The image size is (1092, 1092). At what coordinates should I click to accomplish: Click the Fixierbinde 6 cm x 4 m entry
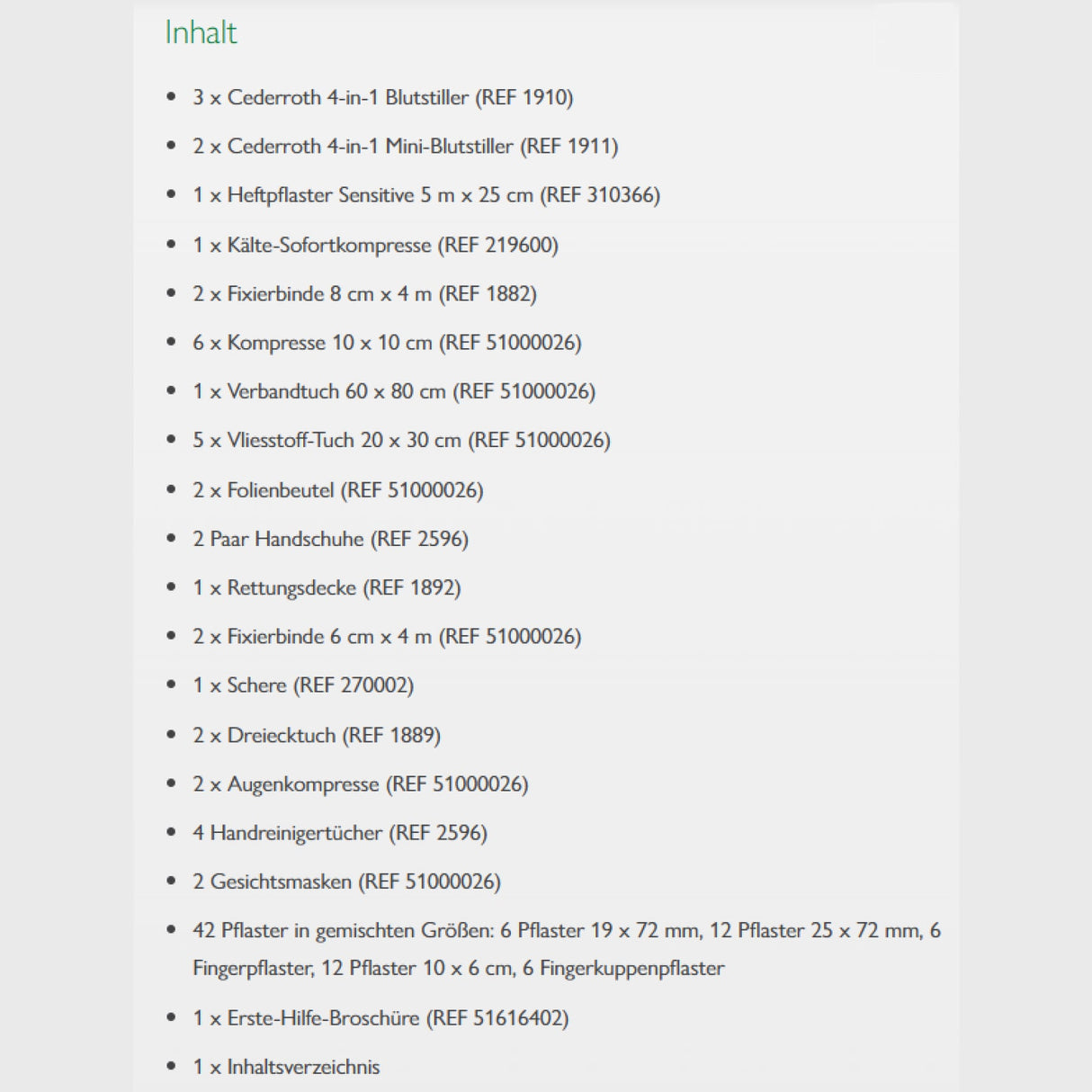[x=387, y=636]
